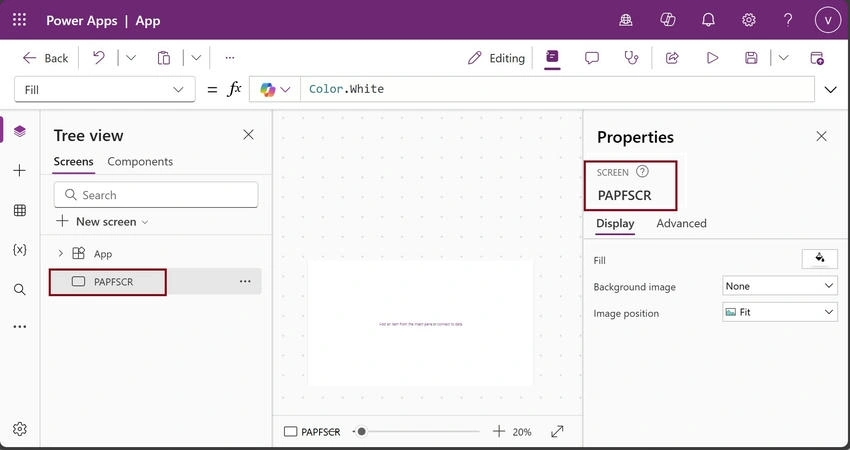
Task: Open notifications bell
Action: [708, 21]
